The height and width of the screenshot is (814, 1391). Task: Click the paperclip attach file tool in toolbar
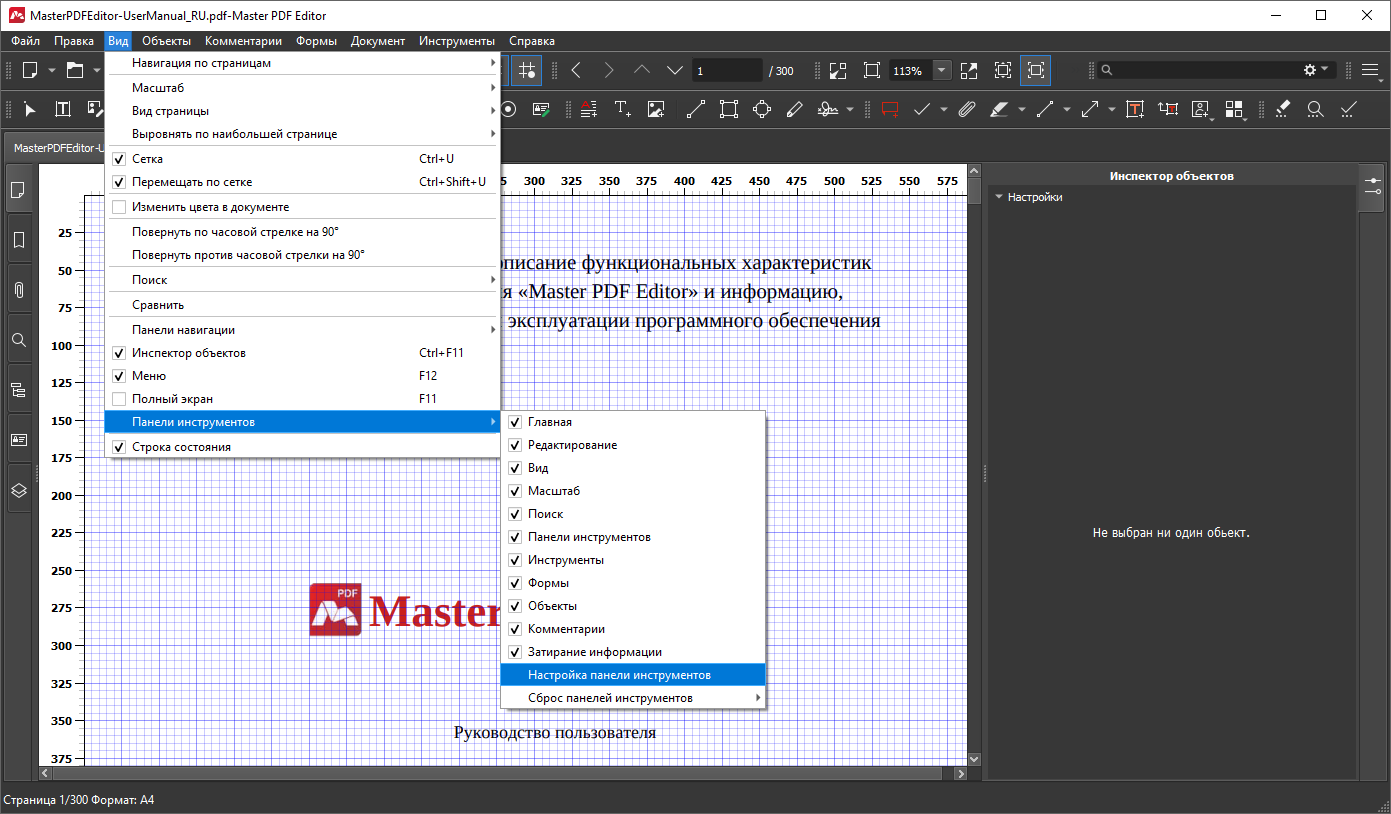(966, 109)
